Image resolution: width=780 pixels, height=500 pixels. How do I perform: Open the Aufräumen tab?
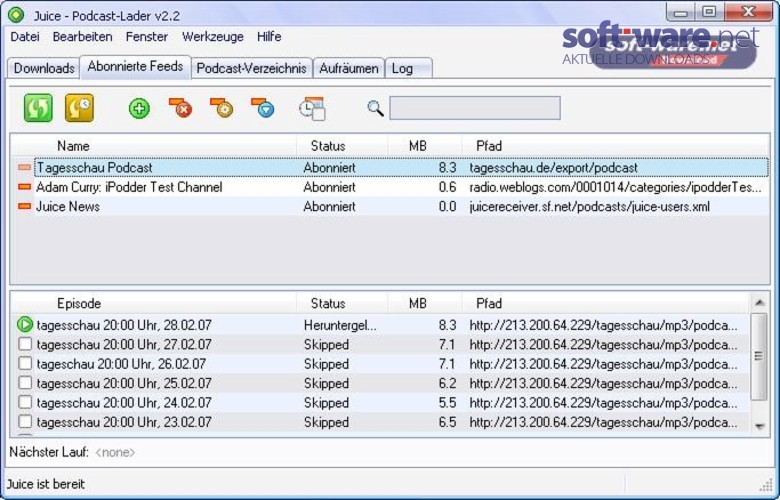349,68
